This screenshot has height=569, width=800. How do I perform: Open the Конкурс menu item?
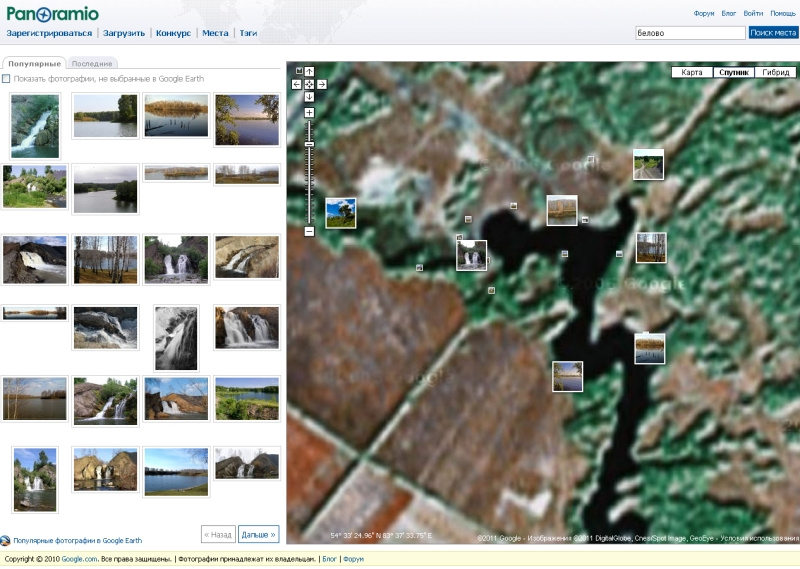pos(173,33)
